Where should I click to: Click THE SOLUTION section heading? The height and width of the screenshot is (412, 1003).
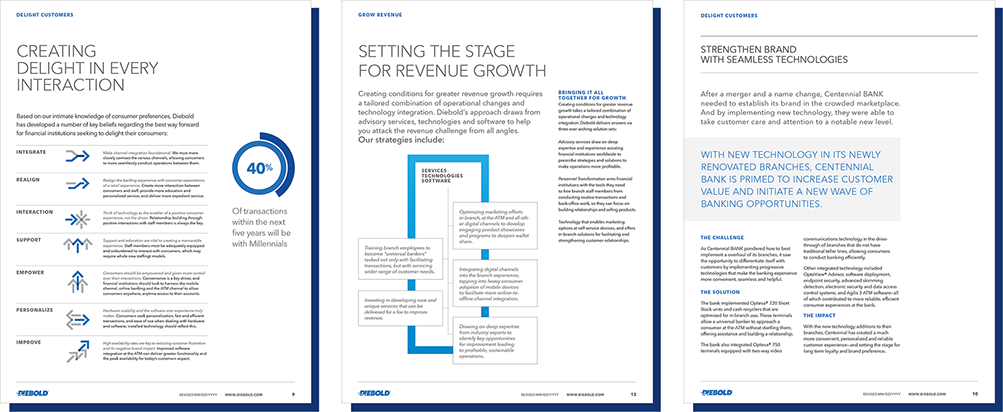click(x=721, y=292)
